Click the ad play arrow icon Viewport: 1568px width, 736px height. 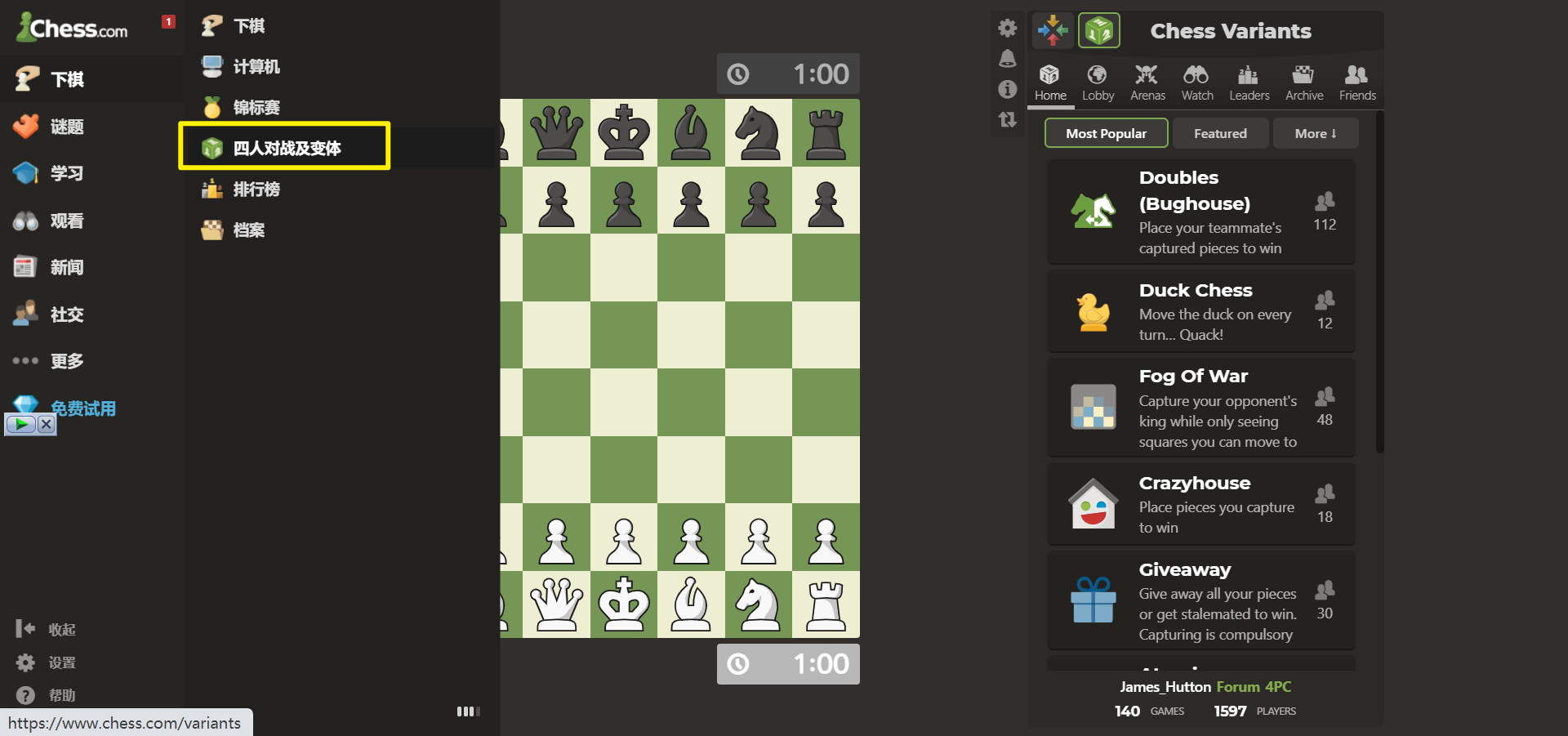click(20, 424)
